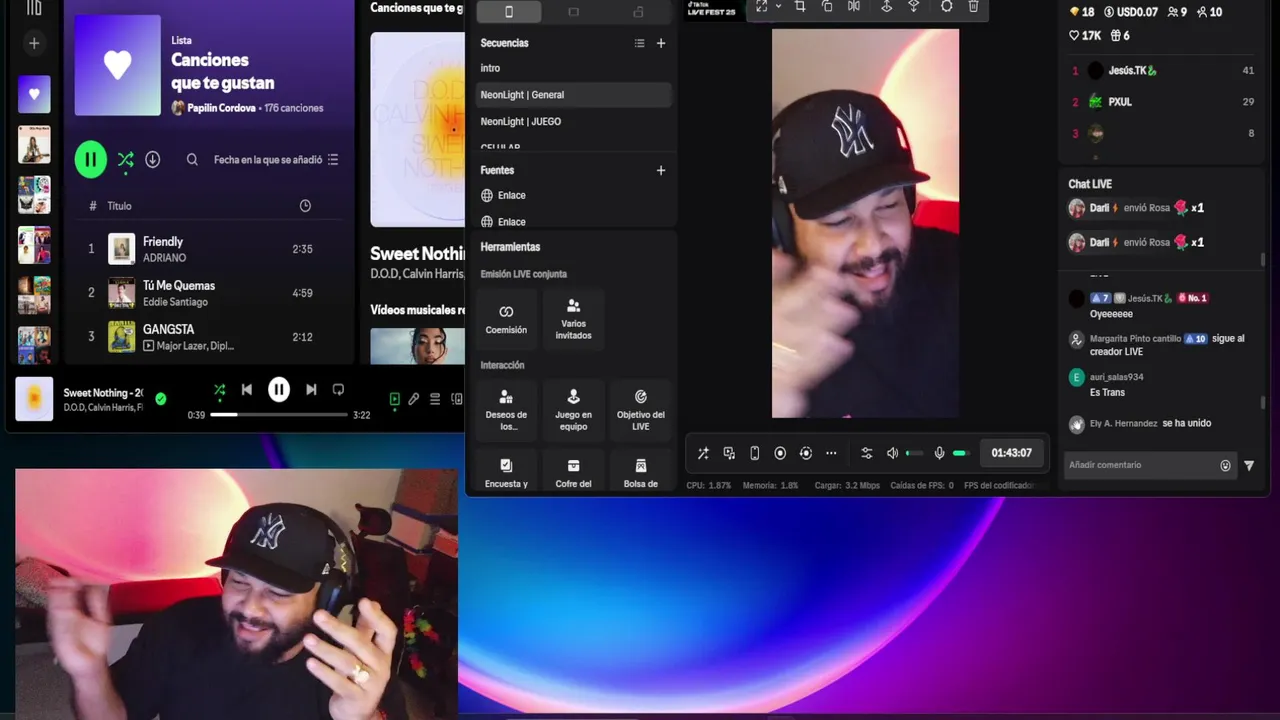Open the Deseos de los... tool
The height and width of the screenshot is (720, 1280).
[506, 410]
